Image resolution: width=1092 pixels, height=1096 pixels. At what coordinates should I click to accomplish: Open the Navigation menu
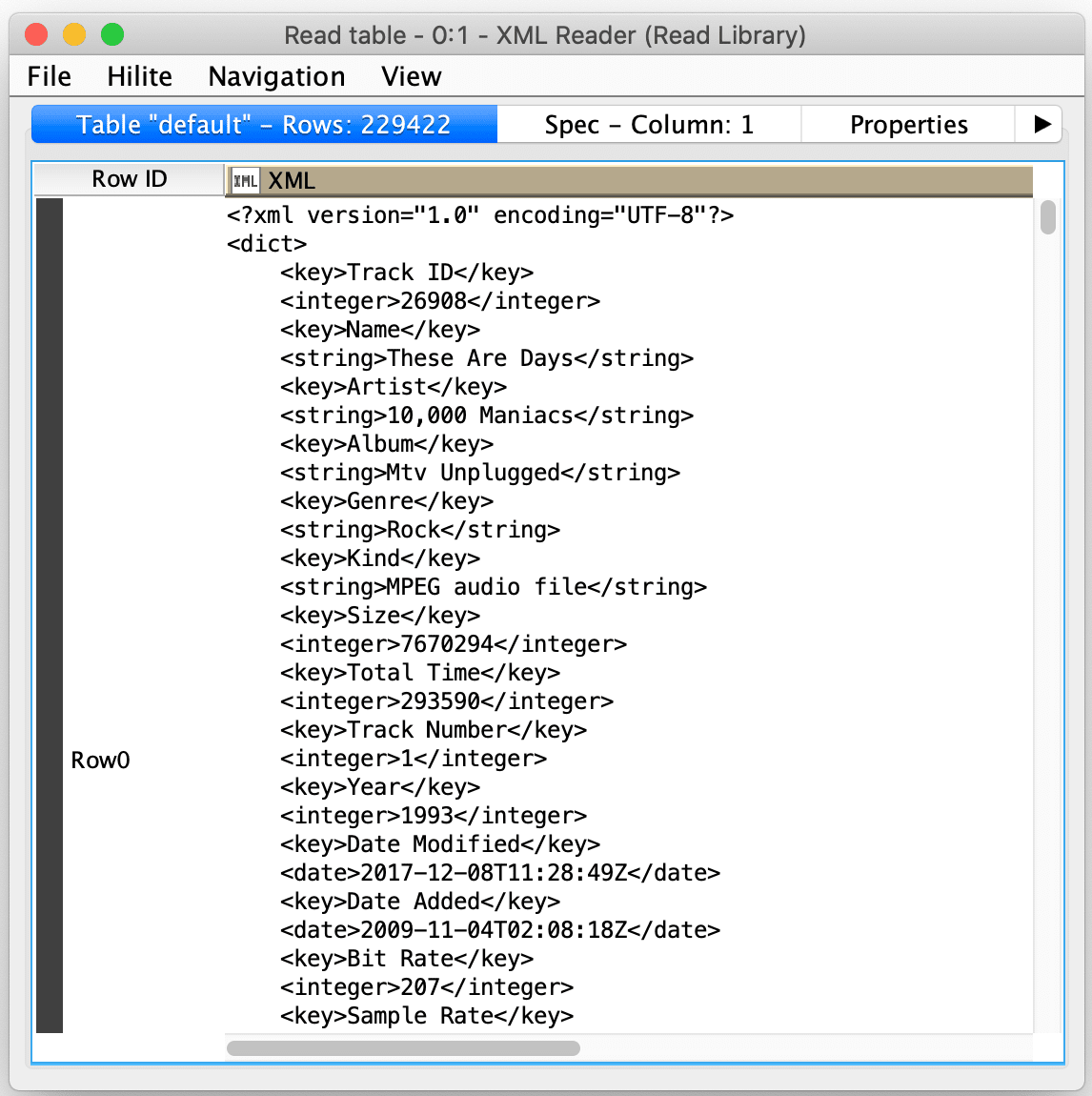(275, 76)
